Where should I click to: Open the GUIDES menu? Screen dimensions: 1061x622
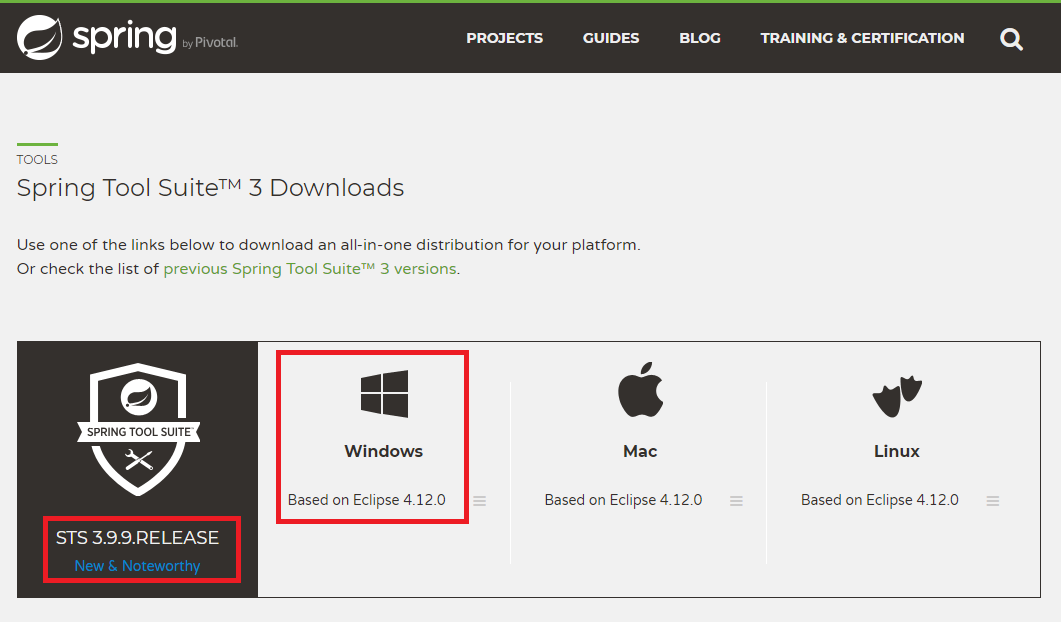pyautogui.click(x=611, y=38)
